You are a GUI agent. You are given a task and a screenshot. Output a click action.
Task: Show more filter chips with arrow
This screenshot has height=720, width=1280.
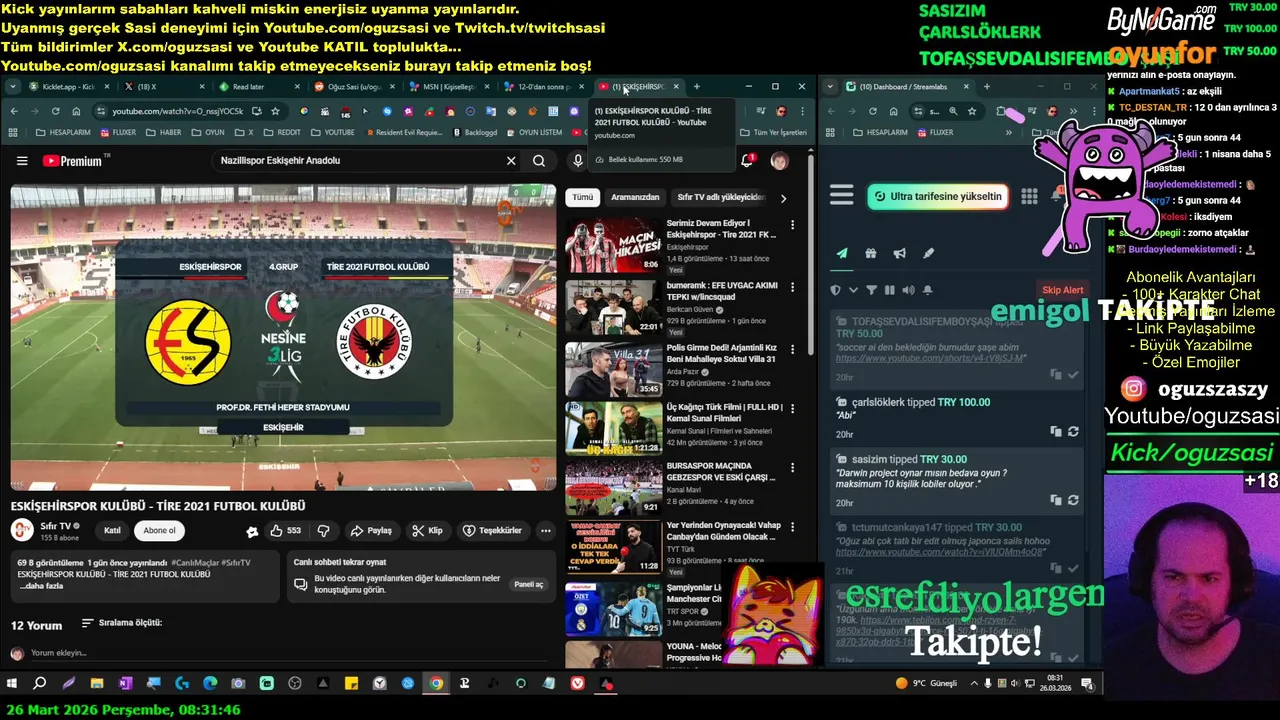point(783,198)
